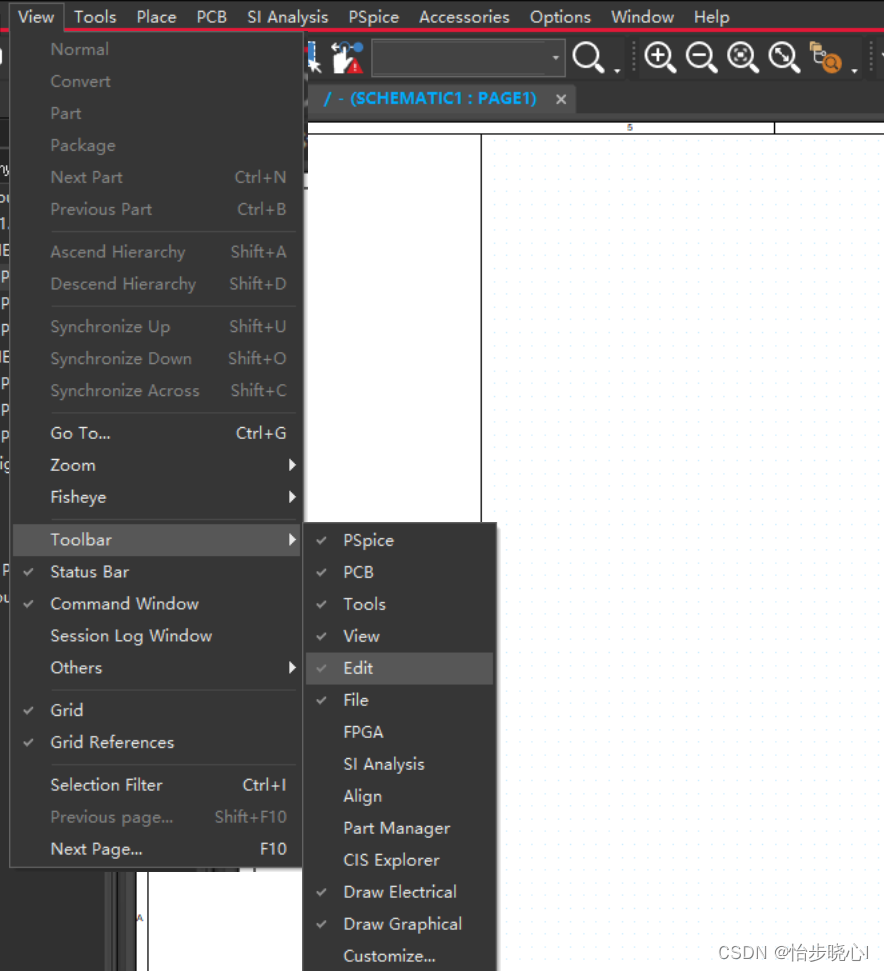Click the Zoom Out magnifier icon
The height and width of the screenshot is (971, 884).
click(701, 58)
